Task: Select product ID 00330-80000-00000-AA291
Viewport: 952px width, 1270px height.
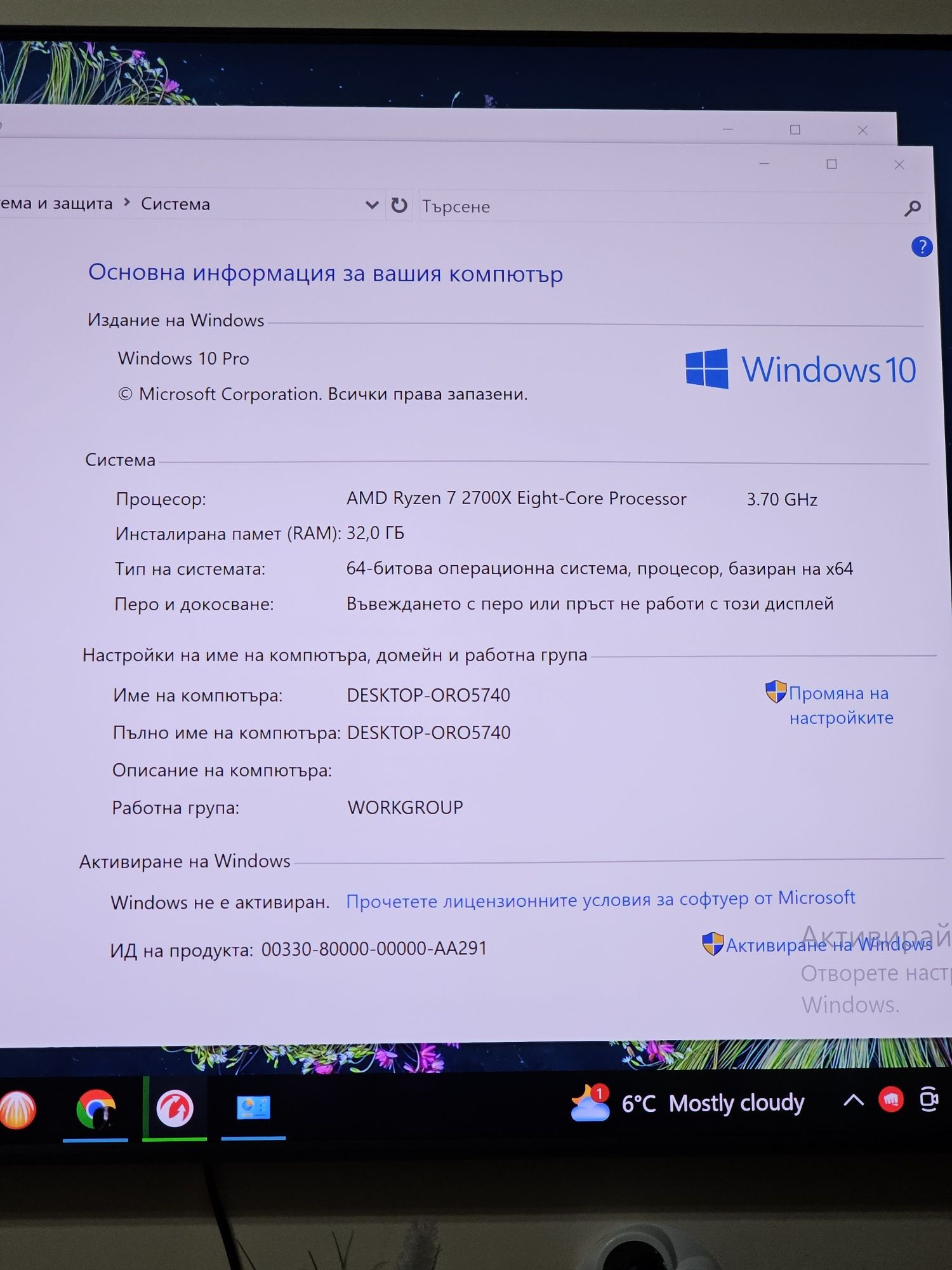Action: coord(374,949)
